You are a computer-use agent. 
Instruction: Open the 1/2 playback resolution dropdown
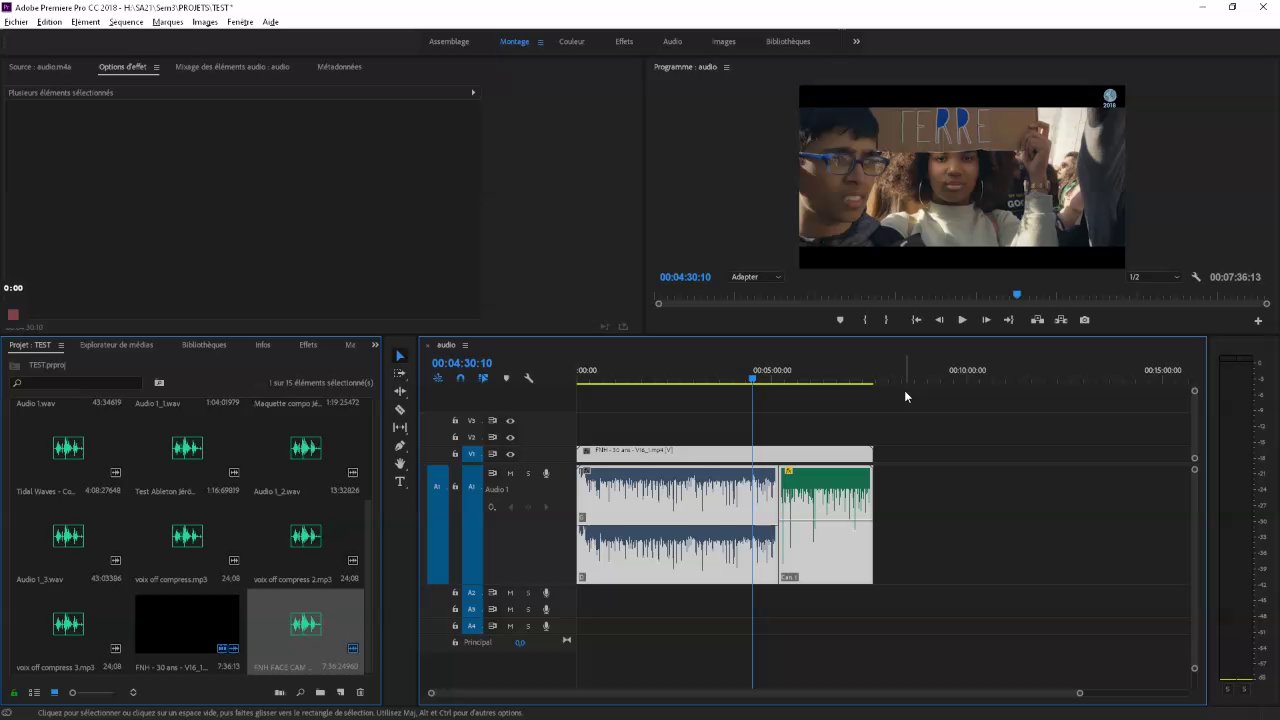coord(1154,277)
